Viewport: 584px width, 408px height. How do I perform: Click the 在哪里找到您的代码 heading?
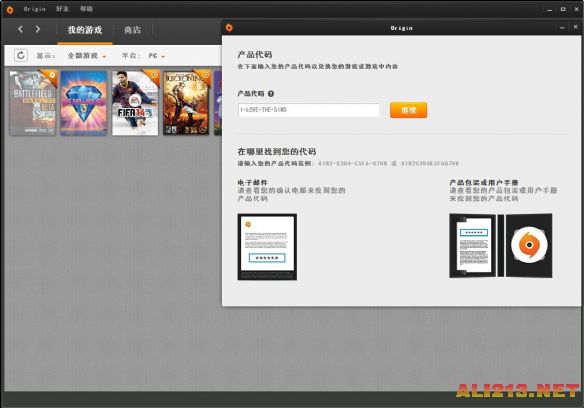tap(277, 152)
